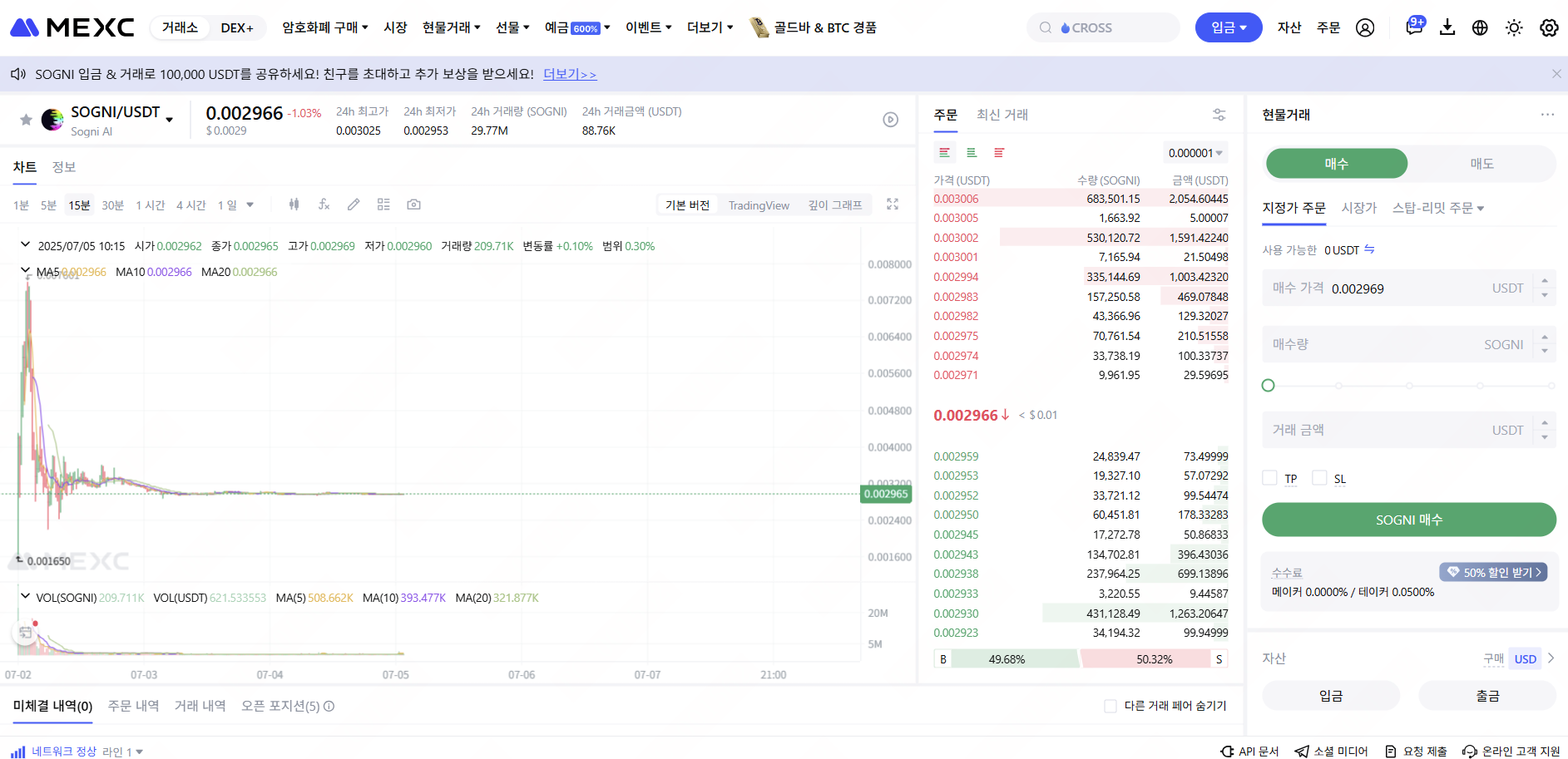Select the drawing pencil tool
This screenshot has width=1568, height=759.
coord(354,205)
